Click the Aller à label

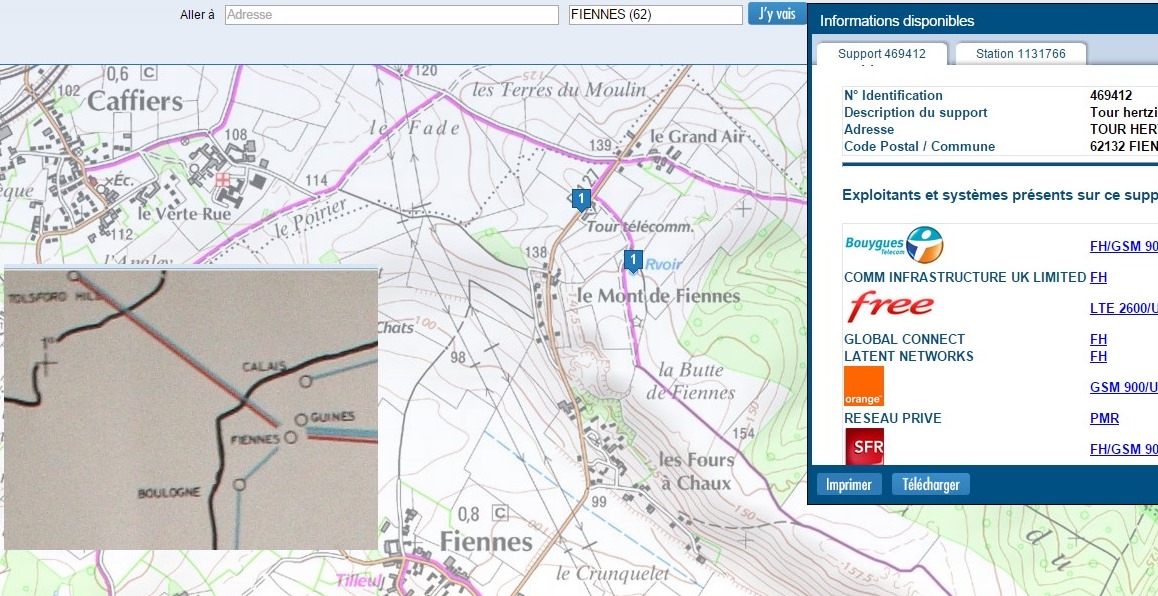pos(197,15)
